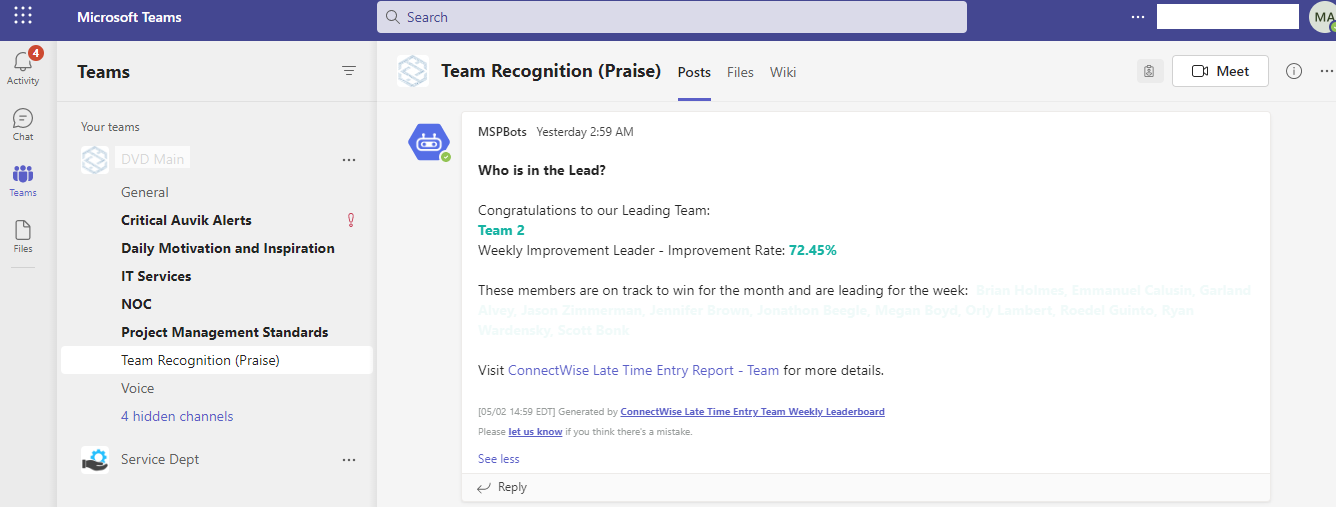Expand the 4 hidden channels list
Screen dimensions: 1336x507
(177, 416)
